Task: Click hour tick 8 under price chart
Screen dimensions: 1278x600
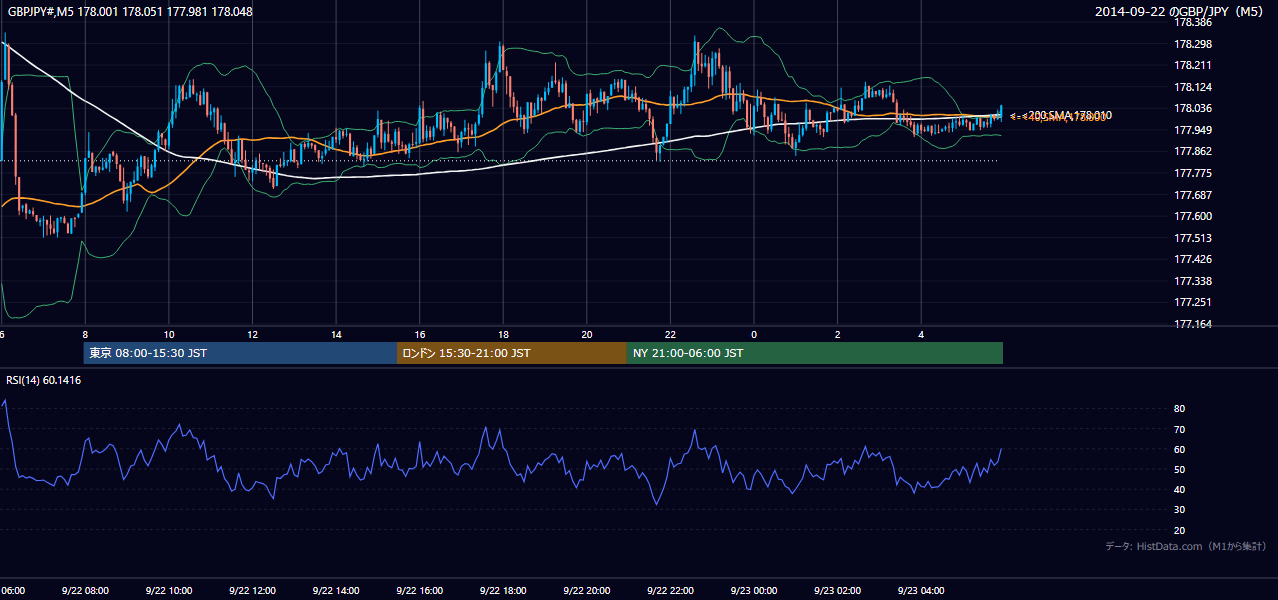Action: (85, 334)
